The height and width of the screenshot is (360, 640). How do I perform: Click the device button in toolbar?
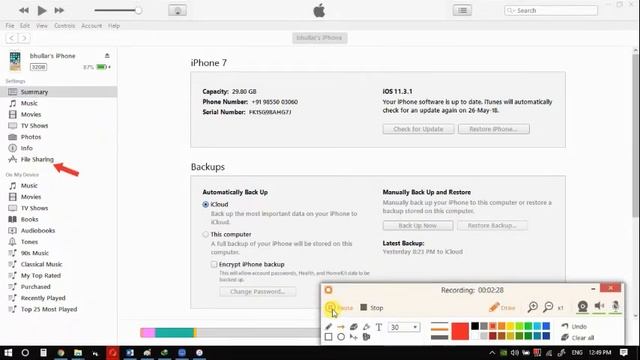point(178,10)
